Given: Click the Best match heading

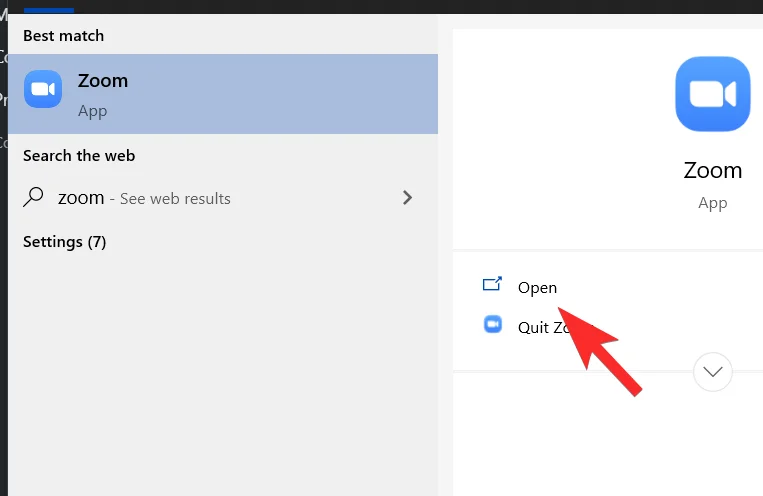Looking at the screenshot, I should (x=63, y=36).
